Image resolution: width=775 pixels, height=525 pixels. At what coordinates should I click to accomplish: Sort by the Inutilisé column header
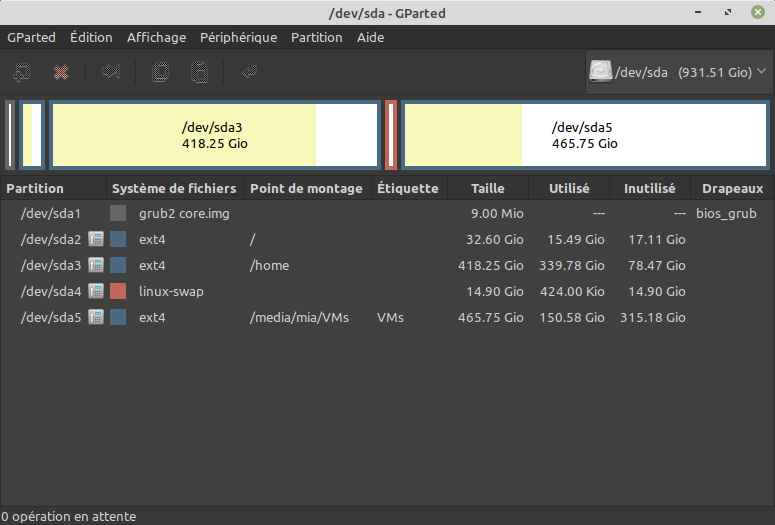[x=650, y=188]
